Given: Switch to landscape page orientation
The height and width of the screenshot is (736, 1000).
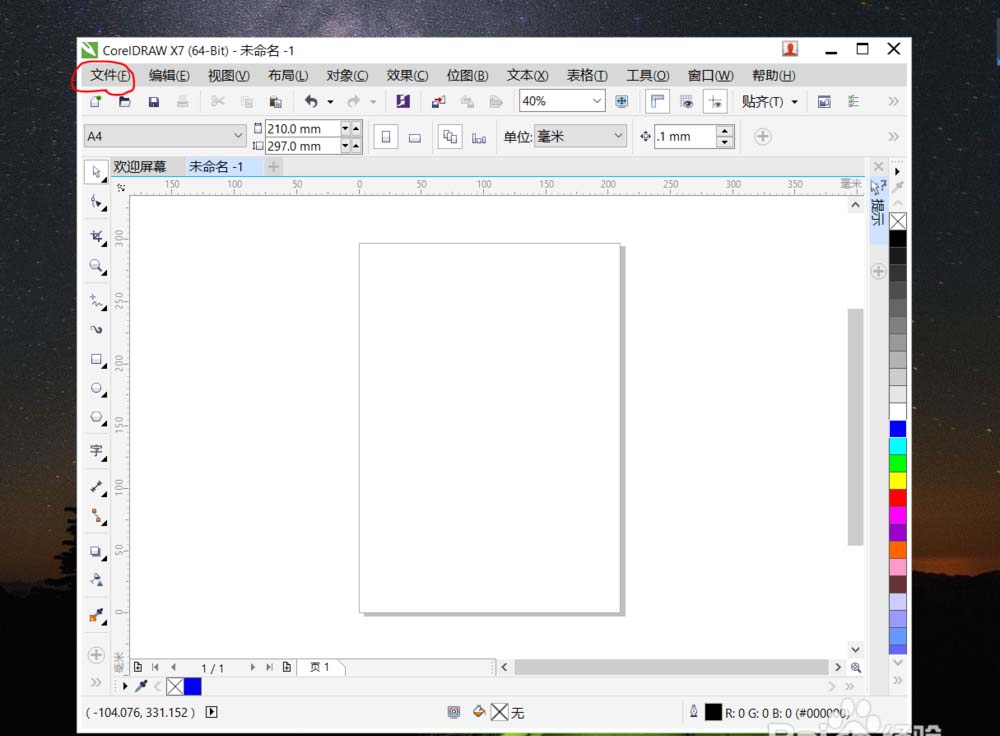Looking at the screenshot, I should coord(414,136).
